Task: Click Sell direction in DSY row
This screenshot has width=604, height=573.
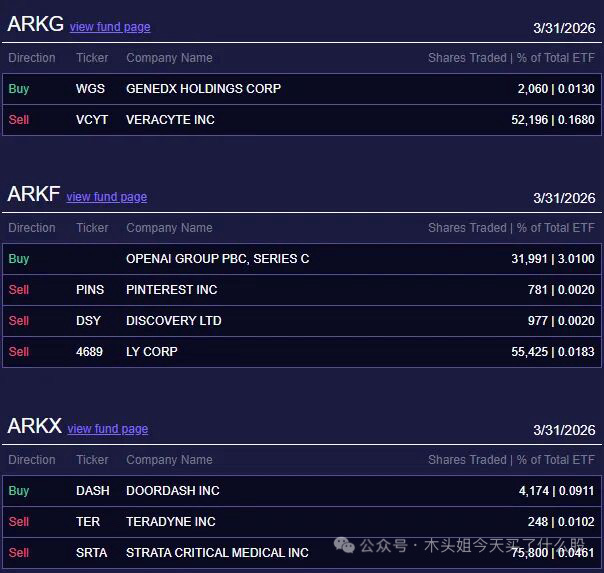Action: [x=19, y=321]
